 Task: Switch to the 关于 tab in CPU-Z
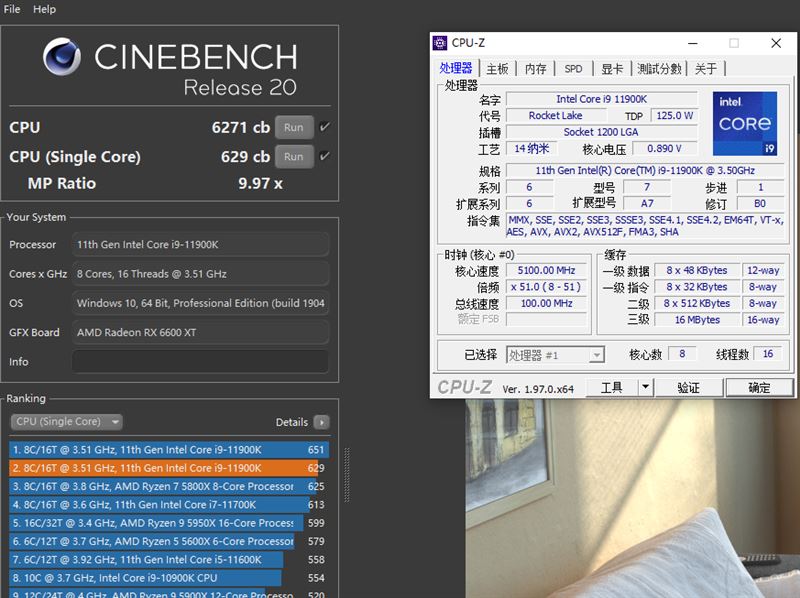click(706, 69)
